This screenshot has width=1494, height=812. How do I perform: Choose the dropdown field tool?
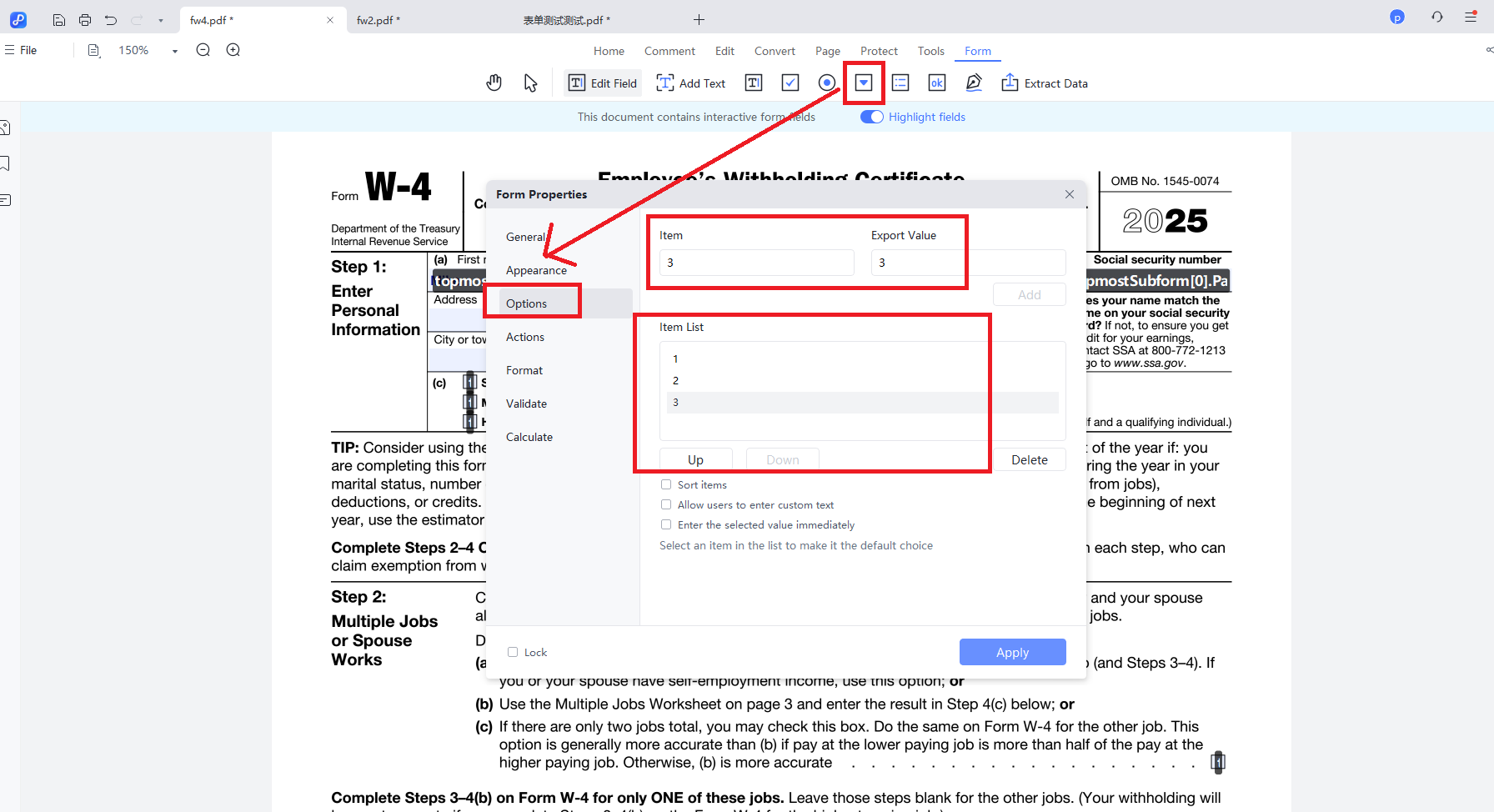(864, 83)
